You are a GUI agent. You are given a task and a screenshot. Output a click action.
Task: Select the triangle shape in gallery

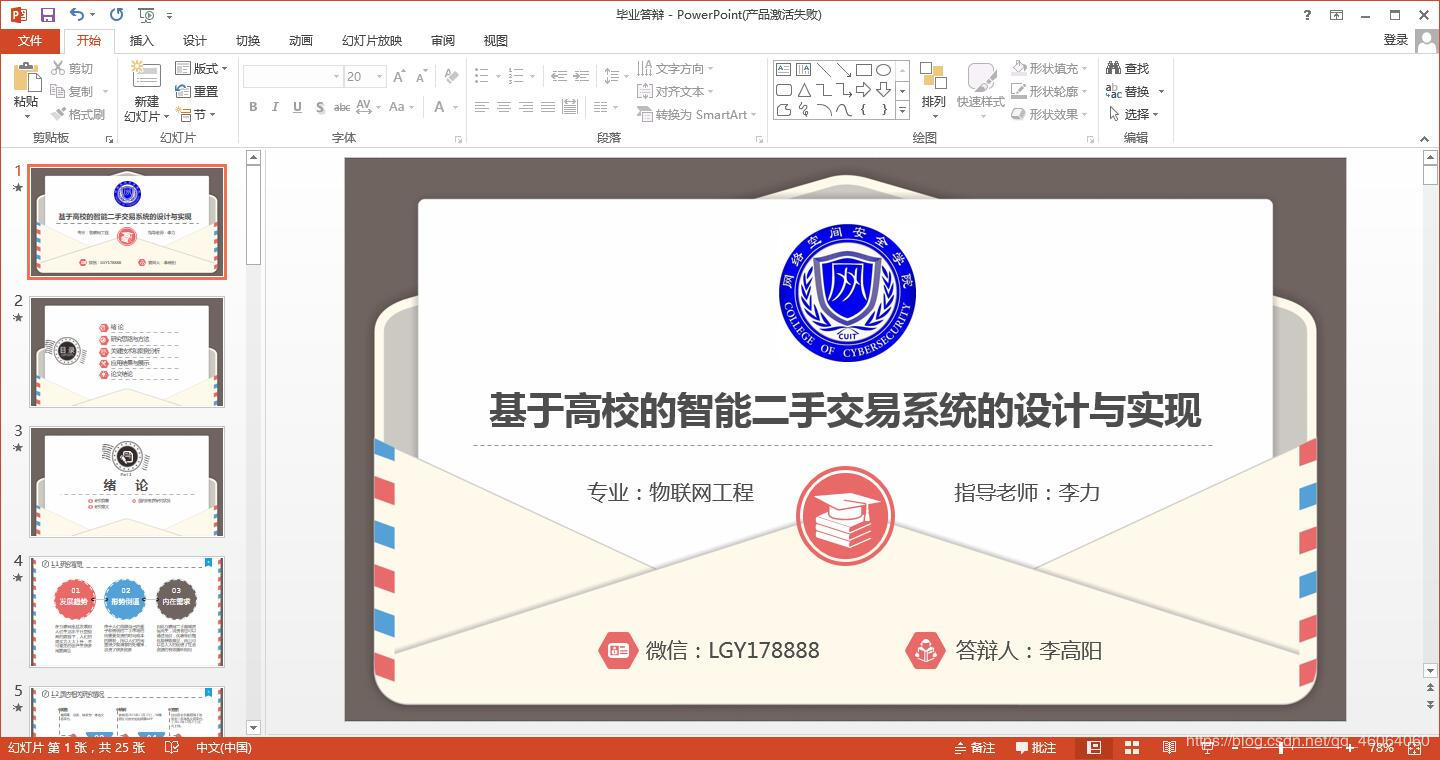(803, 90)
